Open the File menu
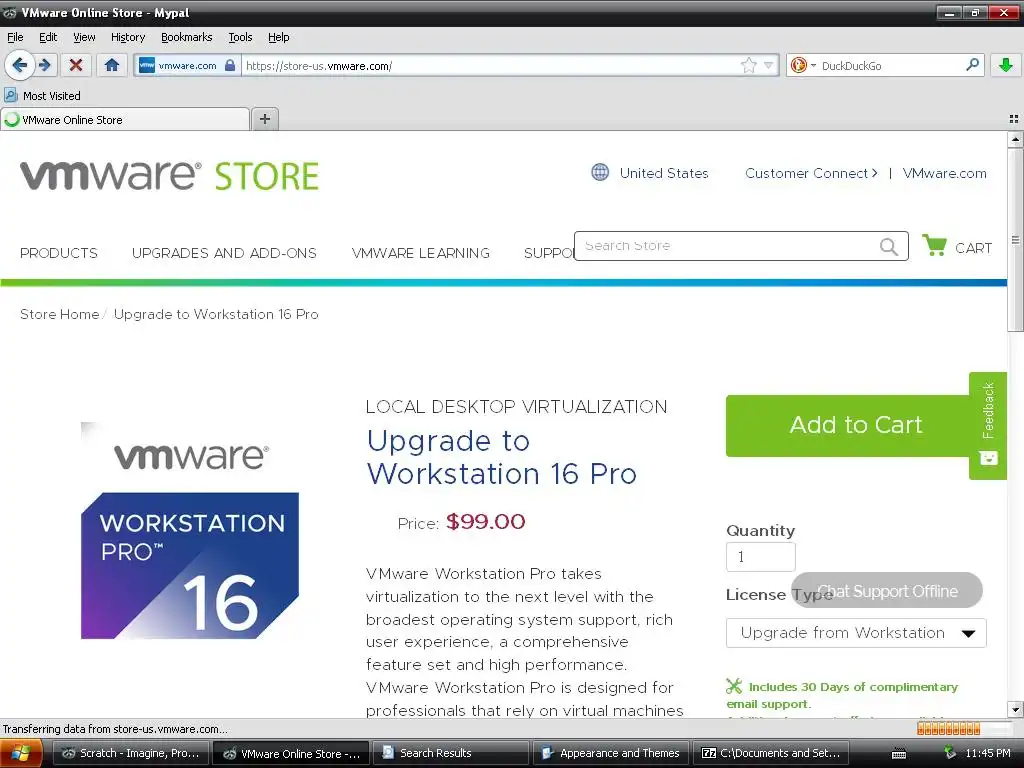The height and width of the screenshot is (768, 1024). click(x=15, y=37)
